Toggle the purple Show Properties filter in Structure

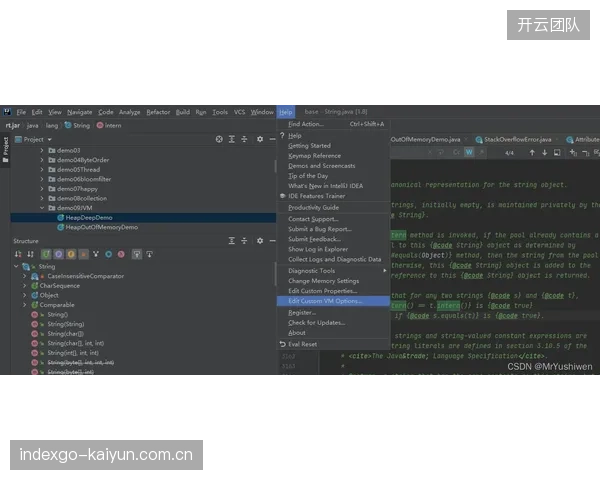pos(59,254)
